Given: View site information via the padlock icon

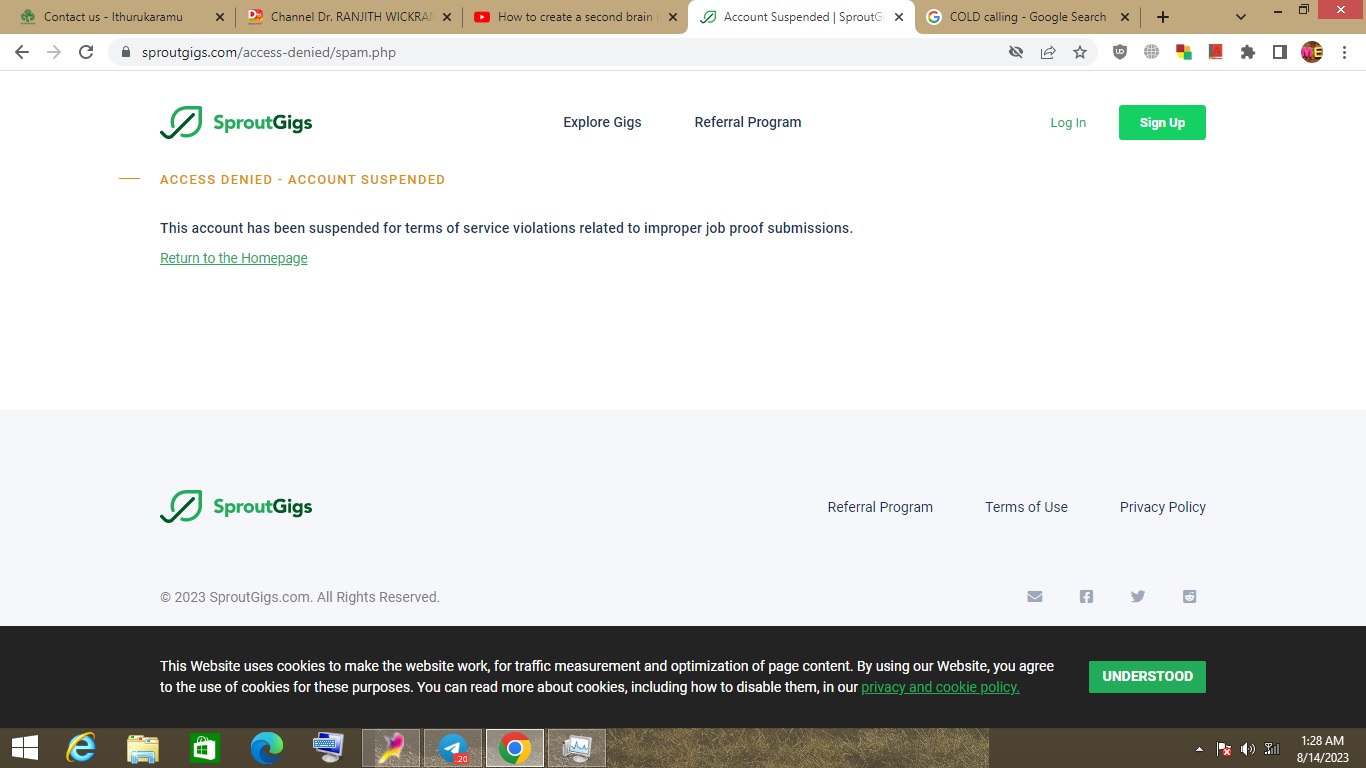Looking at the screenshot, I should 126,52.
